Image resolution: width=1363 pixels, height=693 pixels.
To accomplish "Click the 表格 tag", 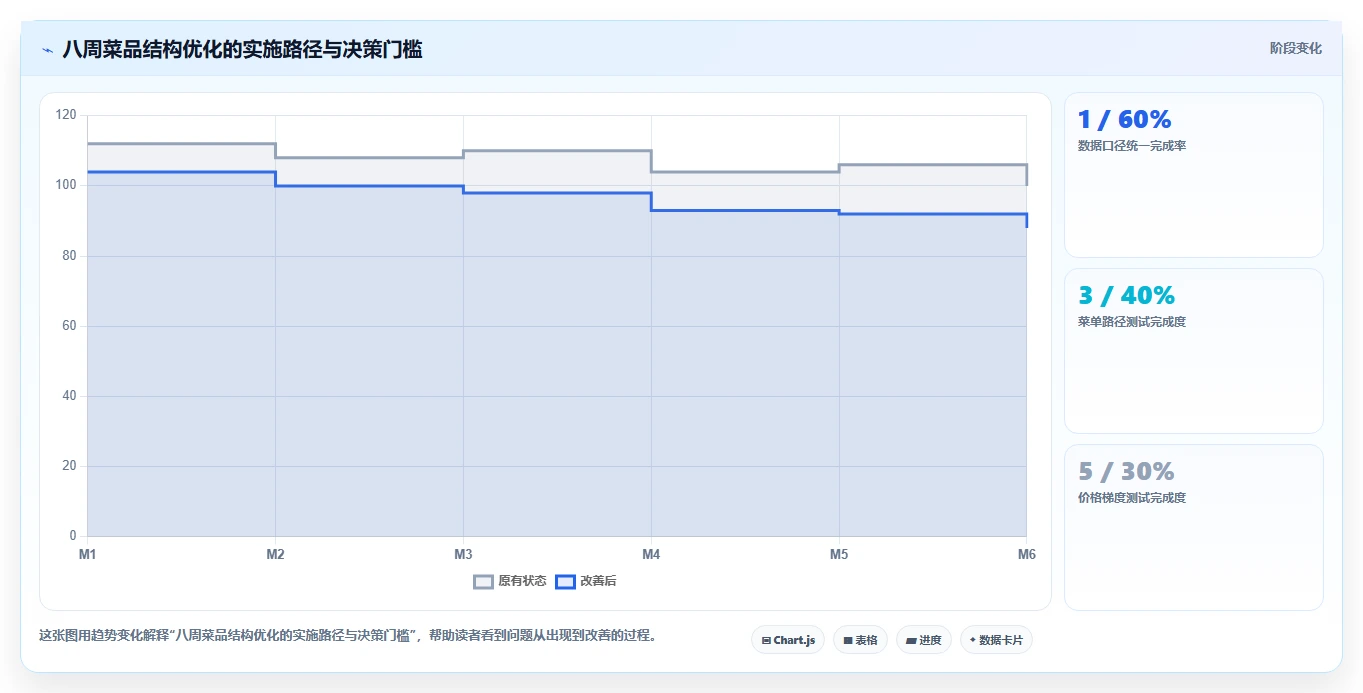I will pos(860,640).
